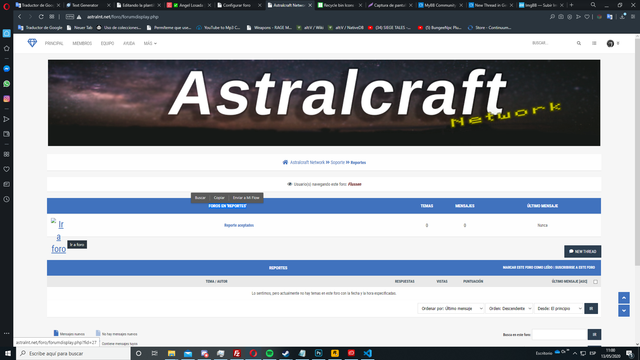Switch to the MyBB Community tab
Image resolution: width=640 pixels, height=360 pixels.
(x=439, y=5)
